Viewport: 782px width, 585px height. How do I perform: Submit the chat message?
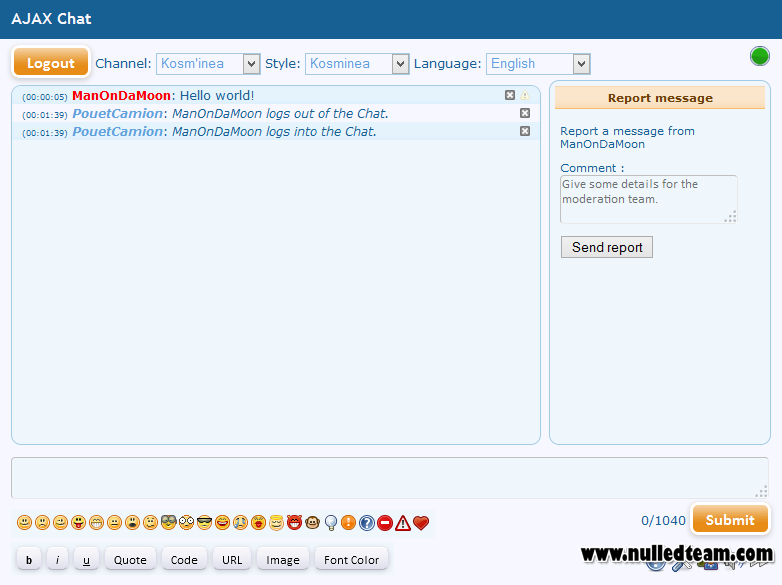(730, 519)
